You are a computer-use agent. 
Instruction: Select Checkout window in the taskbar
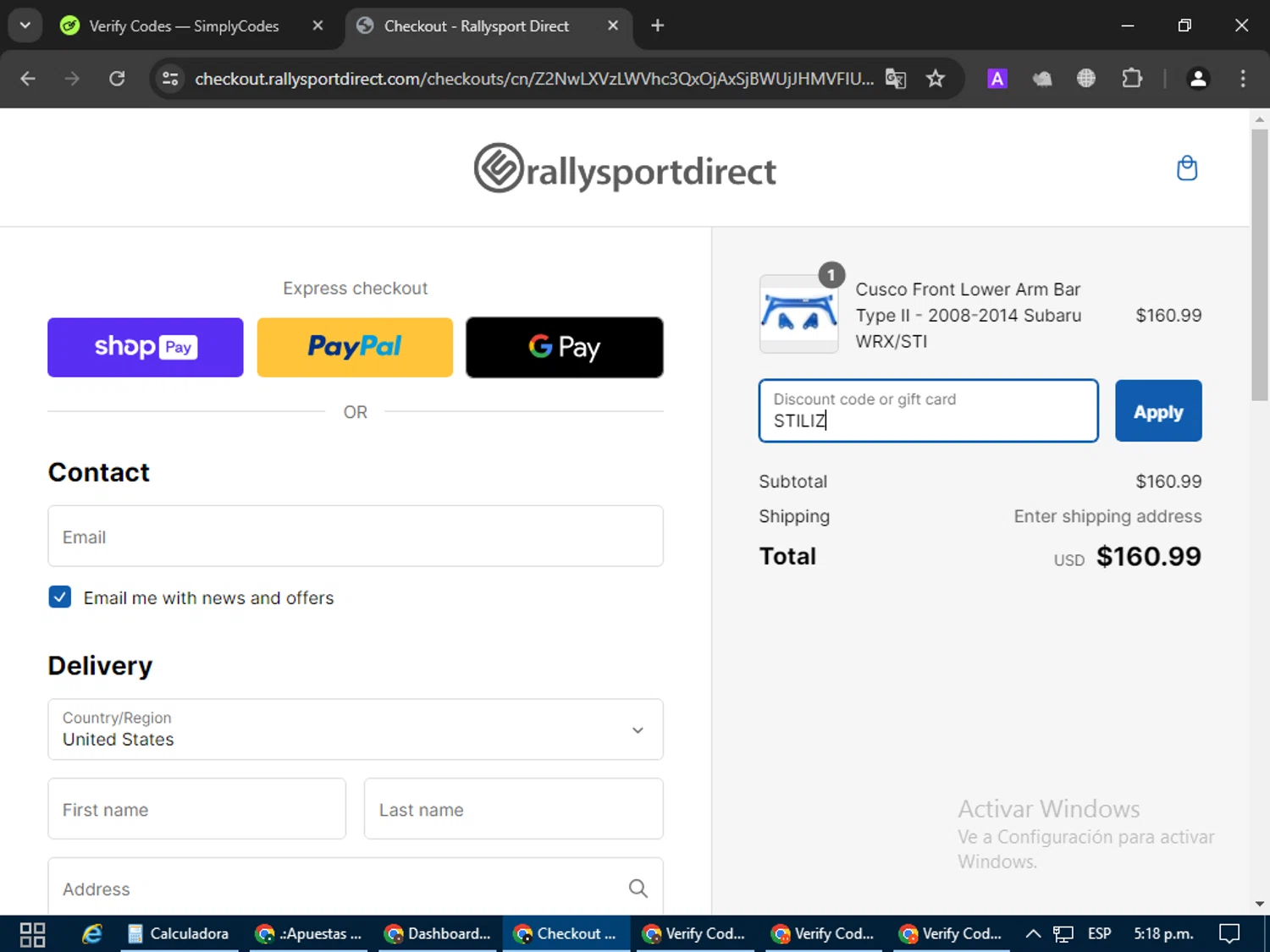(566, 934)
